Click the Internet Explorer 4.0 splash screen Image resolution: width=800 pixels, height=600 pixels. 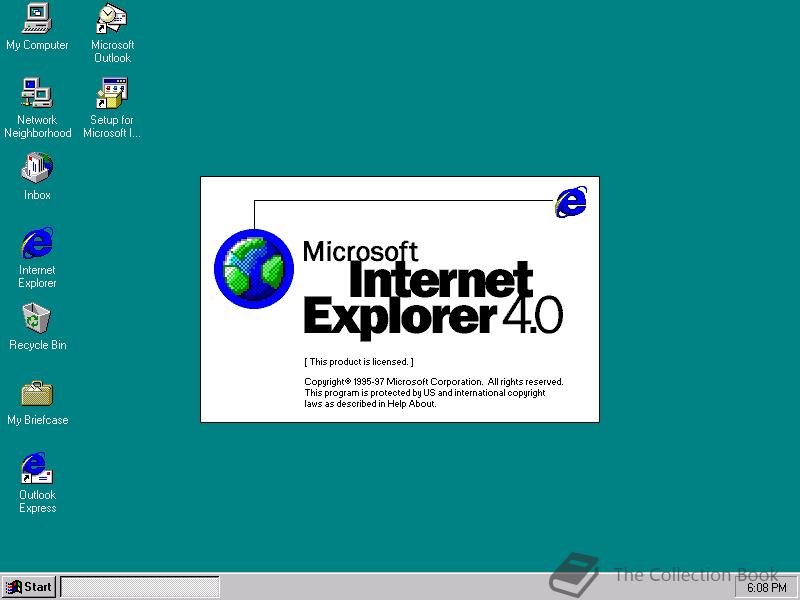coord(400,299)
